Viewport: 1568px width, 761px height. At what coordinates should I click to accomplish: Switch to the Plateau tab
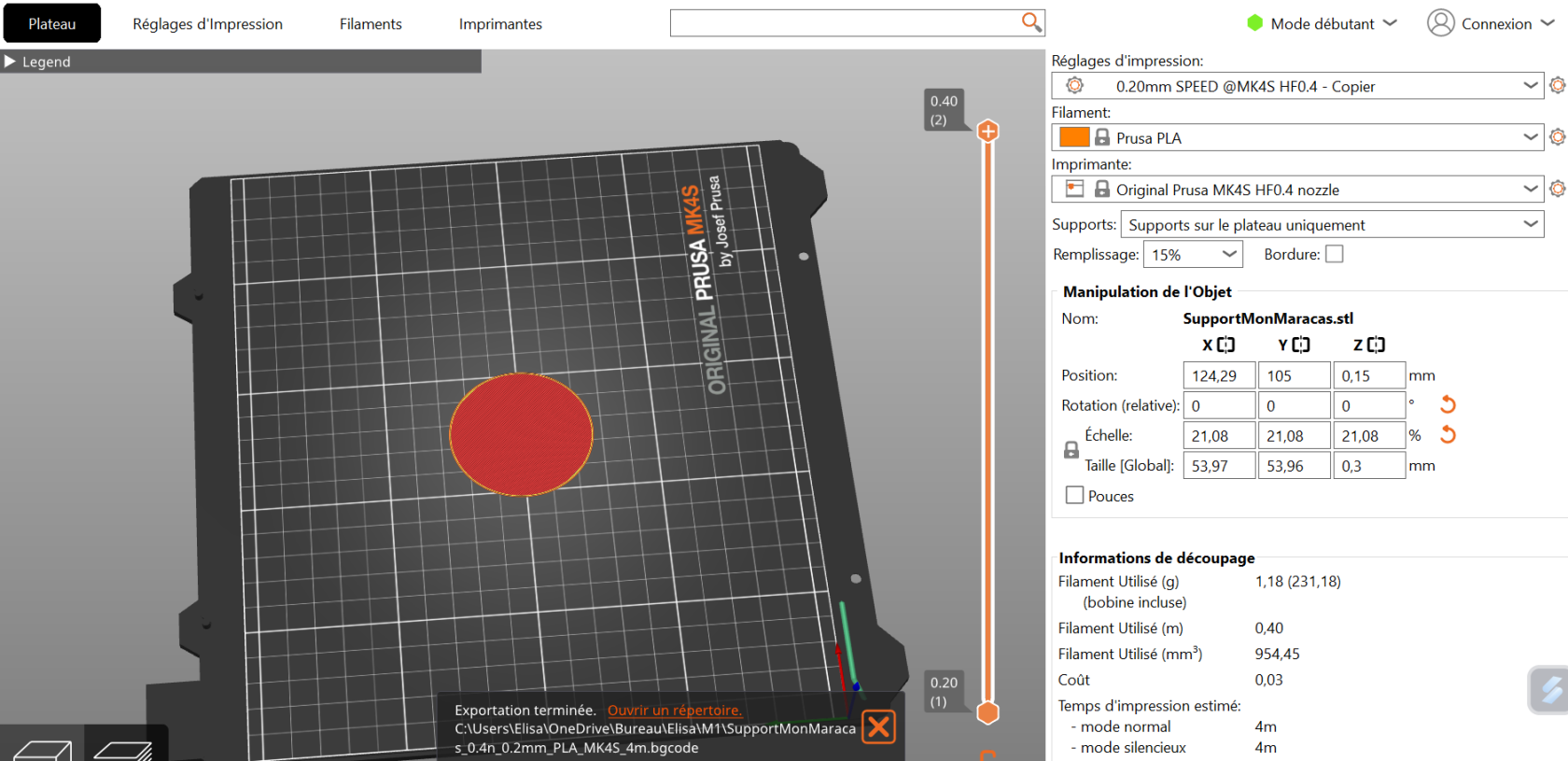[x=52, y=23]
